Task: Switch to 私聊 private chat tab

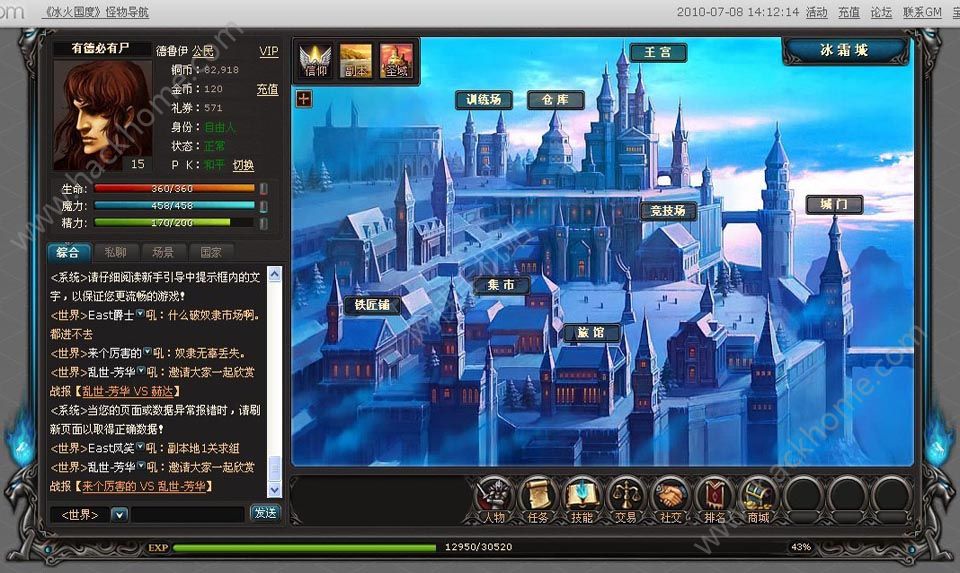Action: coord(115,252)
